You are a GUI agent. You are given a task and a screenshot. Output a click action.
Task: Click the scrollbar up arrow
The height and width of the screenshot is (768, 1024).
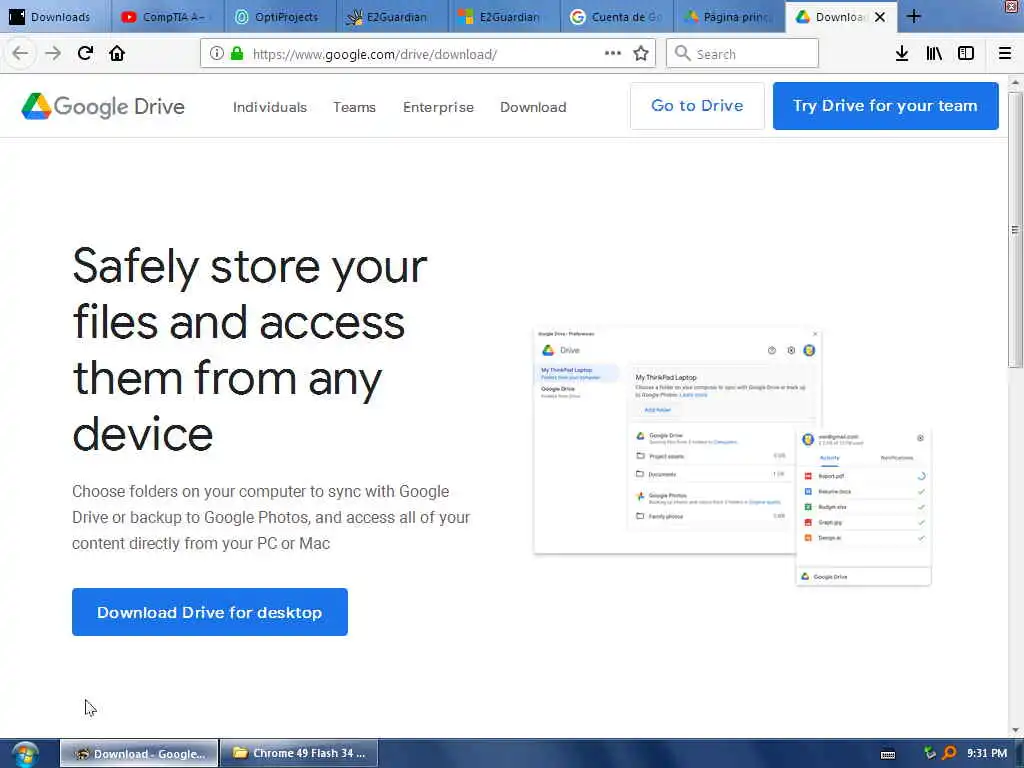coord(1015,82)
